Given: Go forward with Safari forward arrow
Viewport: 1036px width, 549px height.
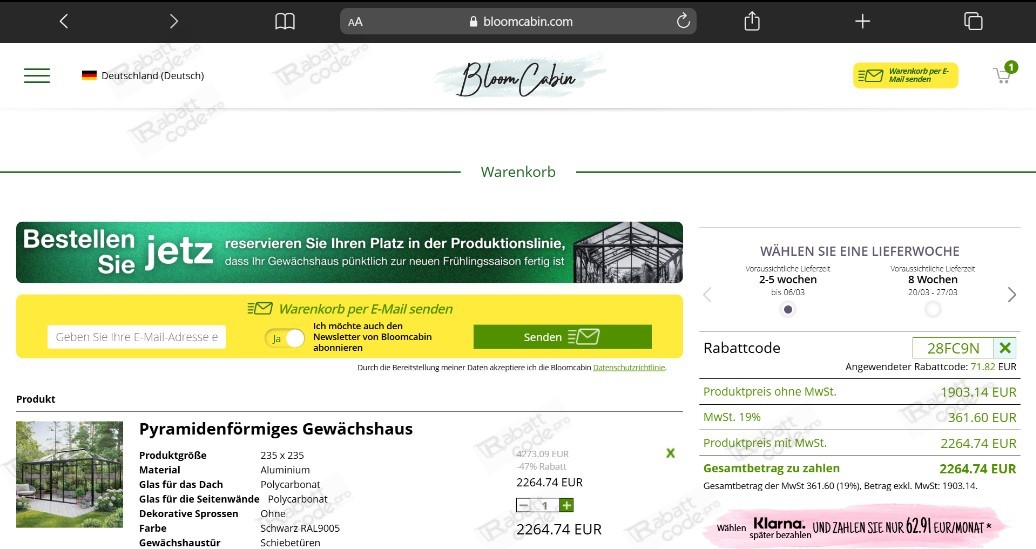Looking at the screenshot, I should coord(174,21).
